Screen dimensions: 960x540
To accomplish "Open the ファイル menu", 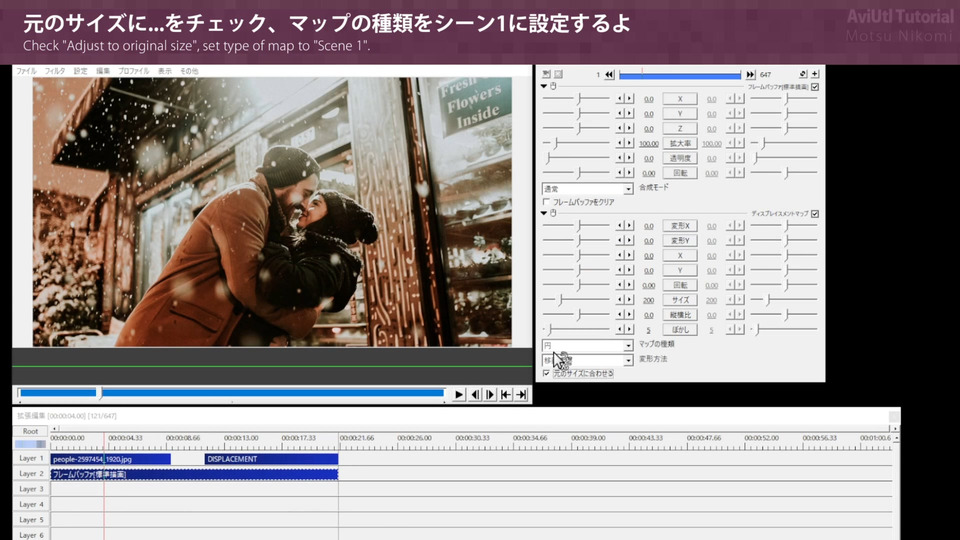I will pos(26,71).
